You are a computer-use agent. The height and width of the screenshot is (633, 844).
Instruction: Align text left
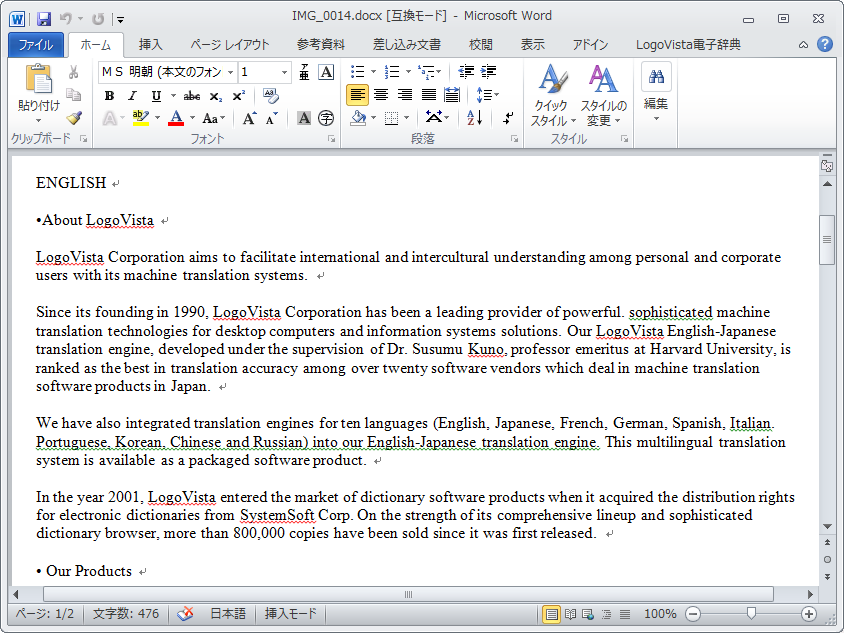pos(357,95)
